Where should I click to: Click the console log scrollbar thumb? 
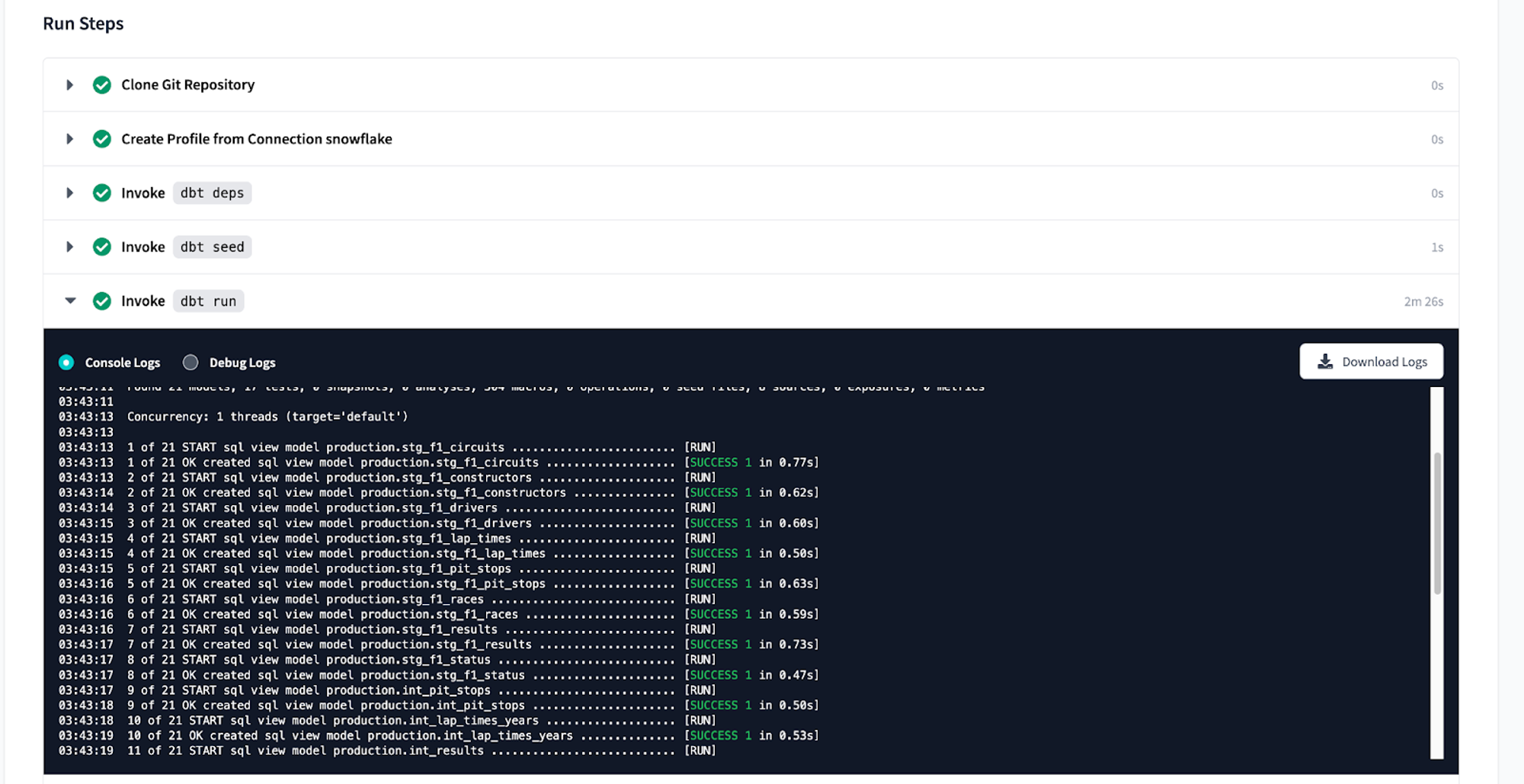[1437, 523]
